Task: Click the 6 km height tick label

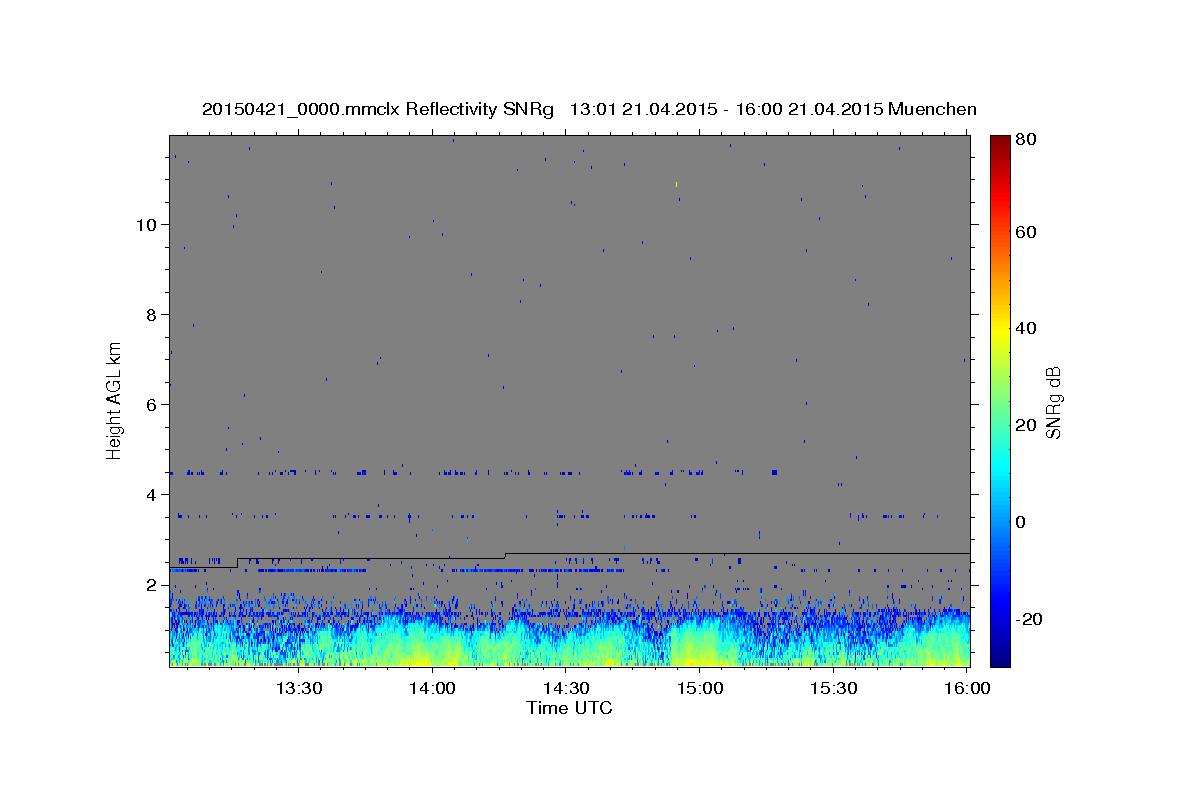Action: 151,404
